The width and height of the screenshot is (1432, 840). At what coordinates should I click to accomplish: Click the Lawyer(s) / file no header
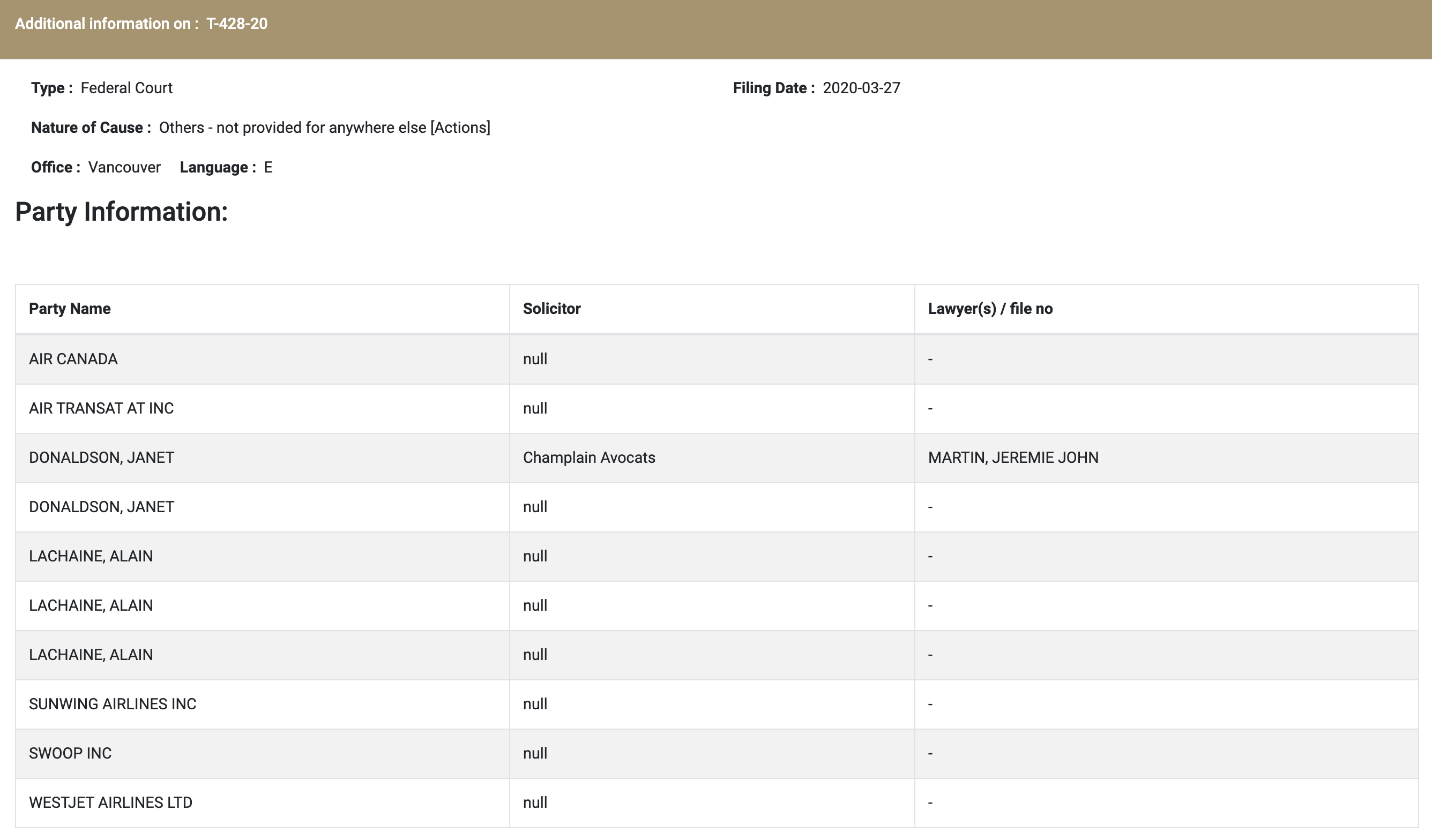click(x=990, y=309)
